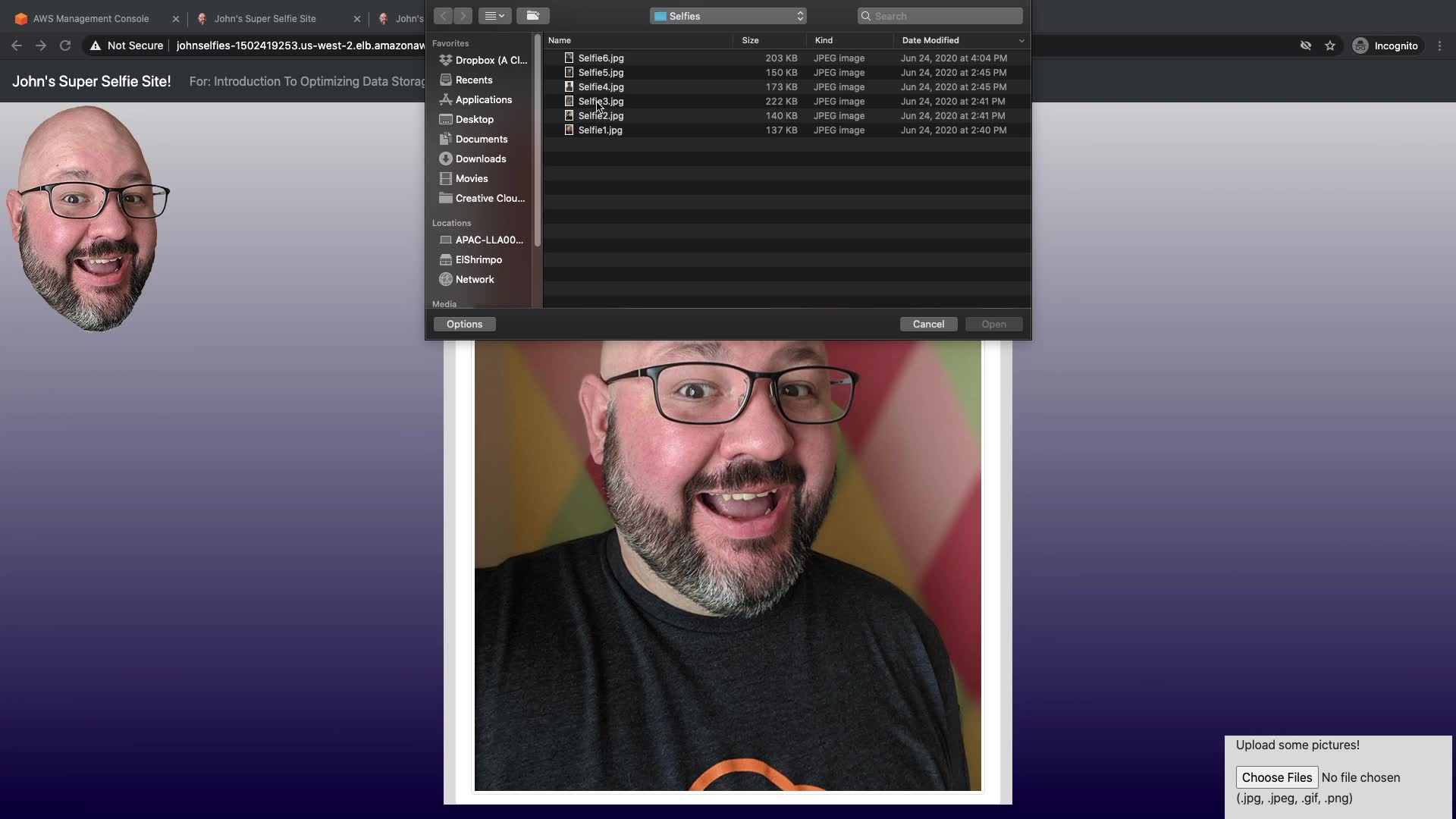Open Chrome three-dot menu

point(1439,46)
